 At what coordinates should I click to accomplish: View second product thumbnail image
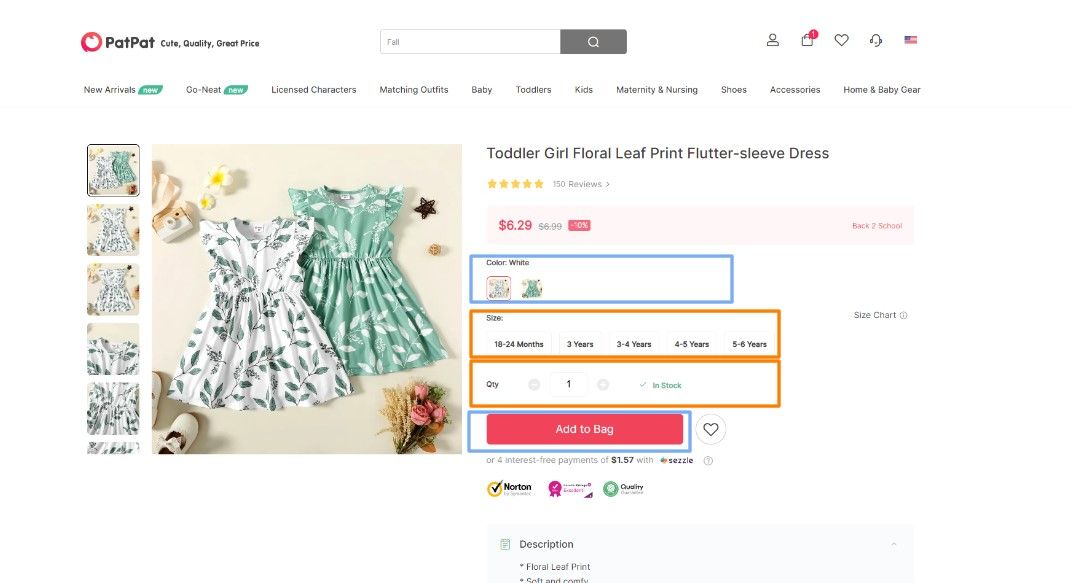coord(113,230)
